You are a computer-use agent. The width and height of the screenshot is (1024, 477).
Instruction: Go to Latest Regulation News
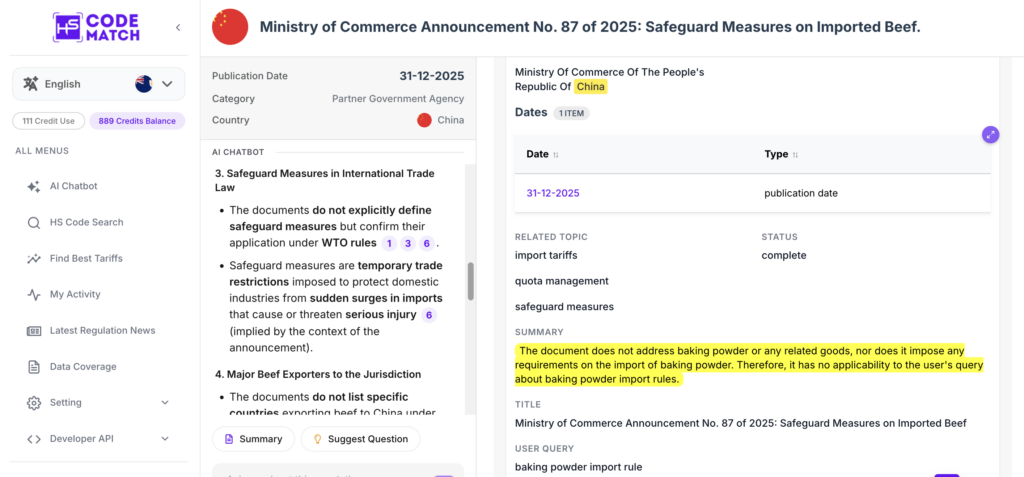[103, 331]
